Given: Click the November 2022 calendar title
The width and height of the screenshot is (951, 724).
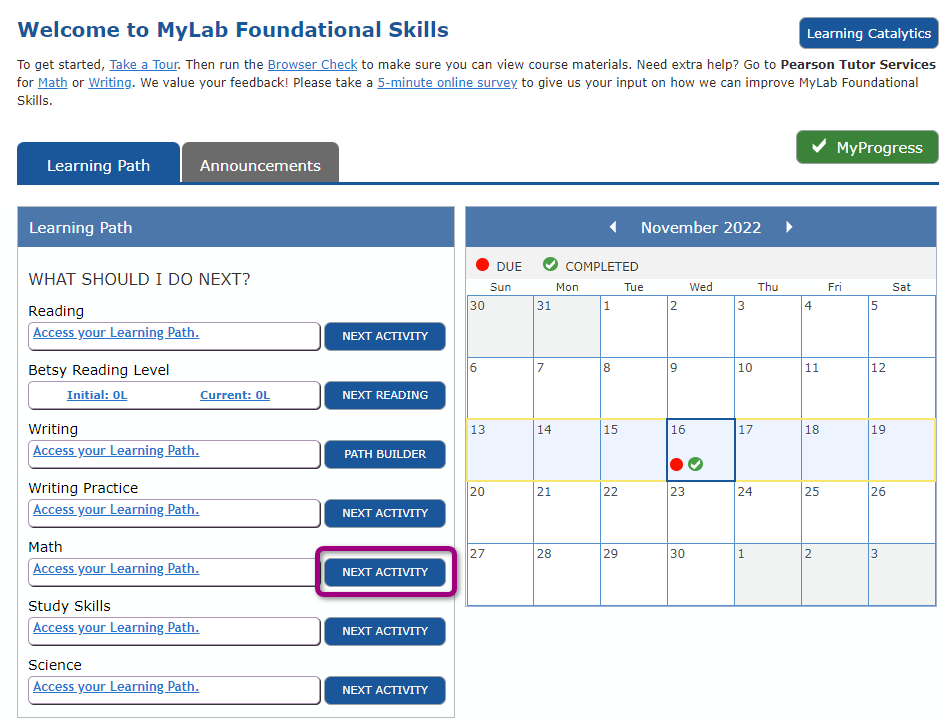Looking at the screenshot, I should click(x=701, y=227).
